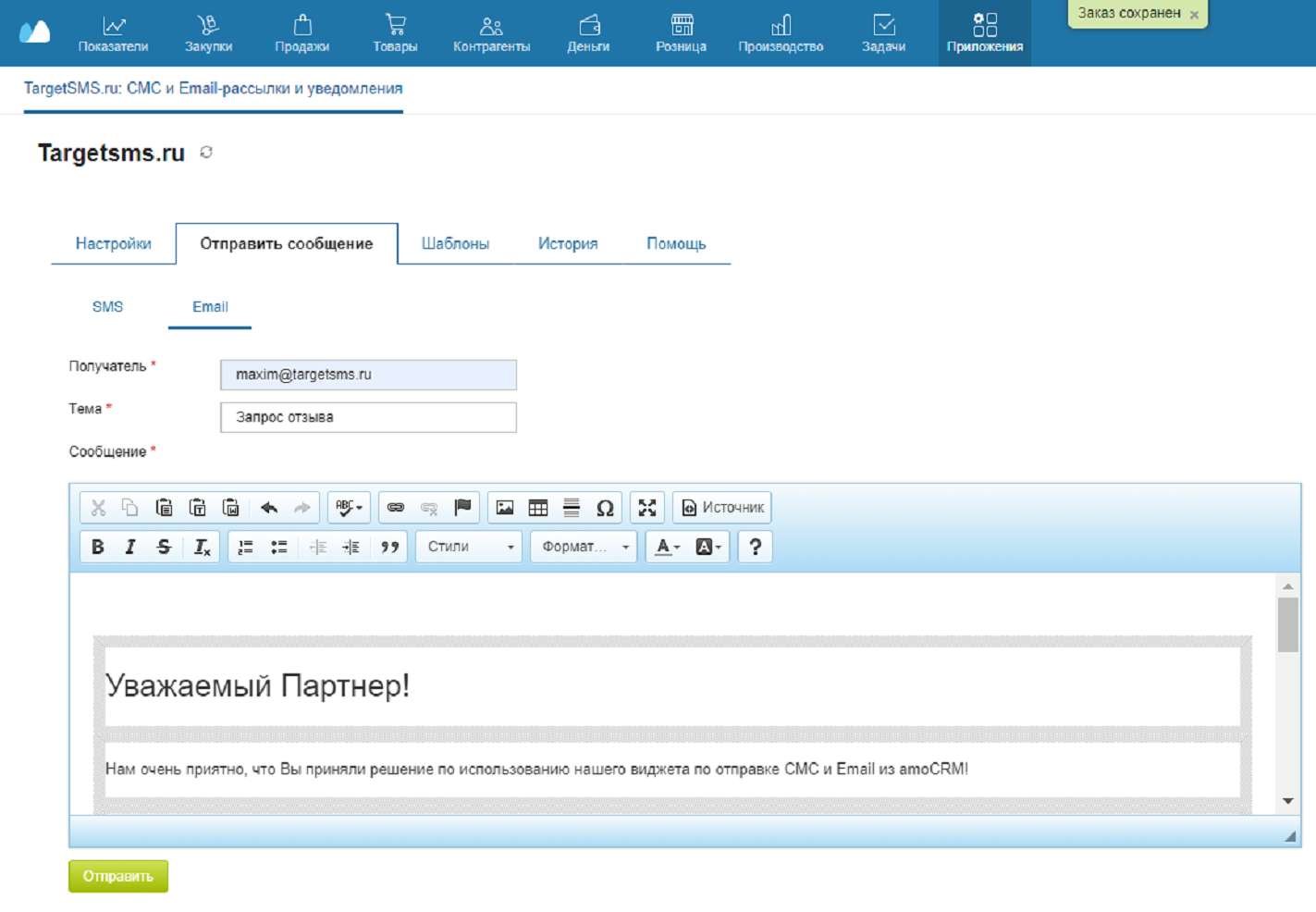This screenshot has height=912, width=1316.
Task: Open Товары in the top navigation
Action: [x=395, y=33]
